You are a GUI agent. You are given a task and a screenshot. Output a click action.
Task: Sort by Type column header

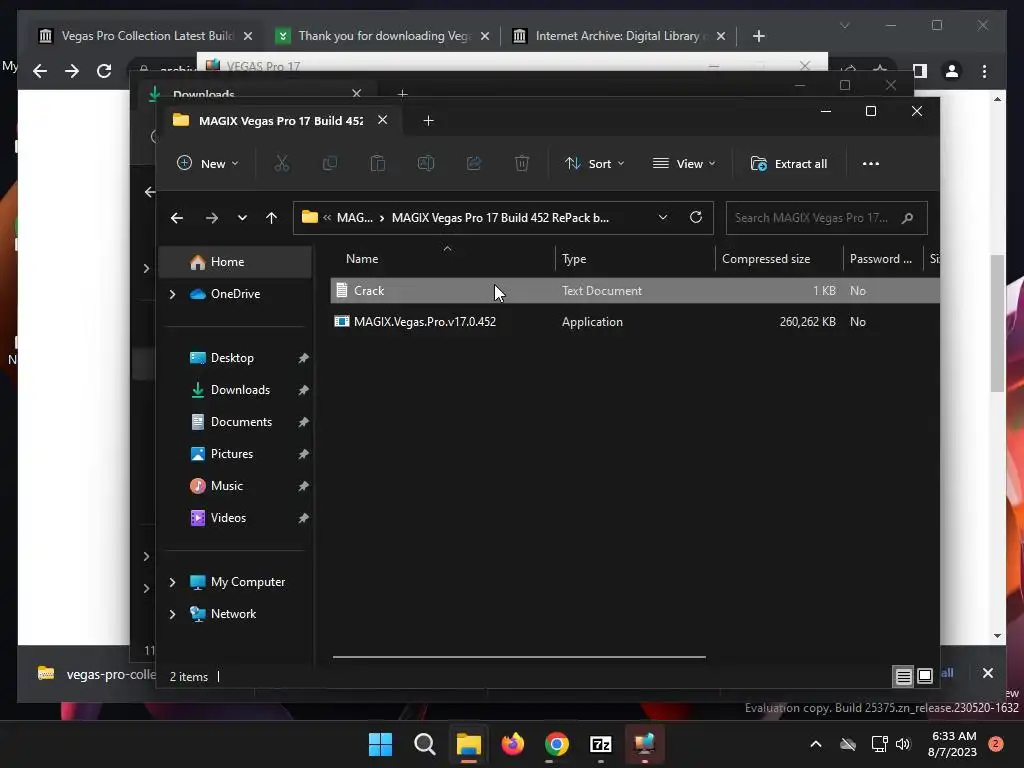click(x=635, y=259)
